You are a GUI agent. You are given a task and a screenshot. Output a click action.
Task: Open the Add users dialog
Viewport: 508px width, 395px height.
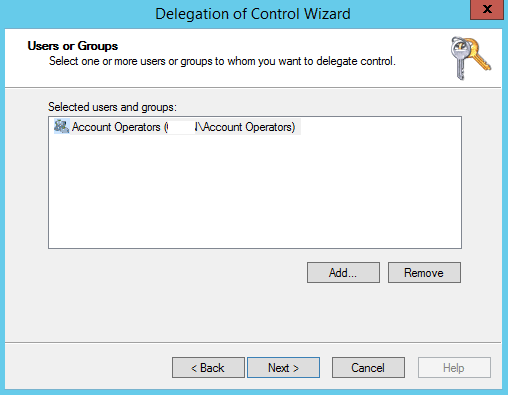tap(343, 273)
